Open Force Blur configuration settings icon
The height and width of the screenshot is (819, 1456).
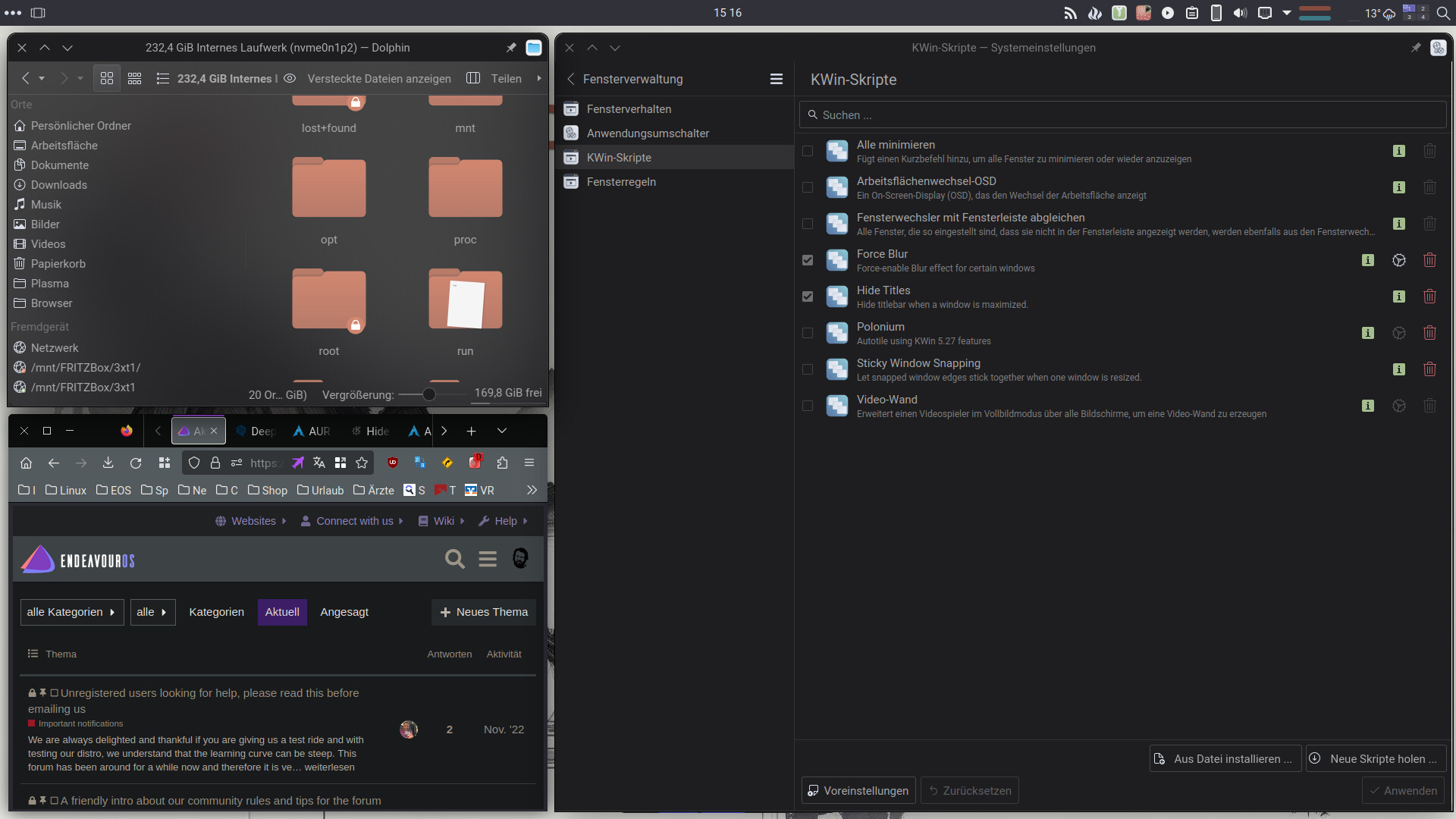pyautogui.click(x=1399, y=260)
